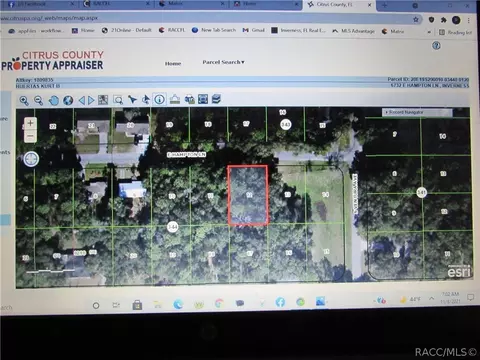
Task: Click the 343 block number circle
Action: [x=286, y=125]
